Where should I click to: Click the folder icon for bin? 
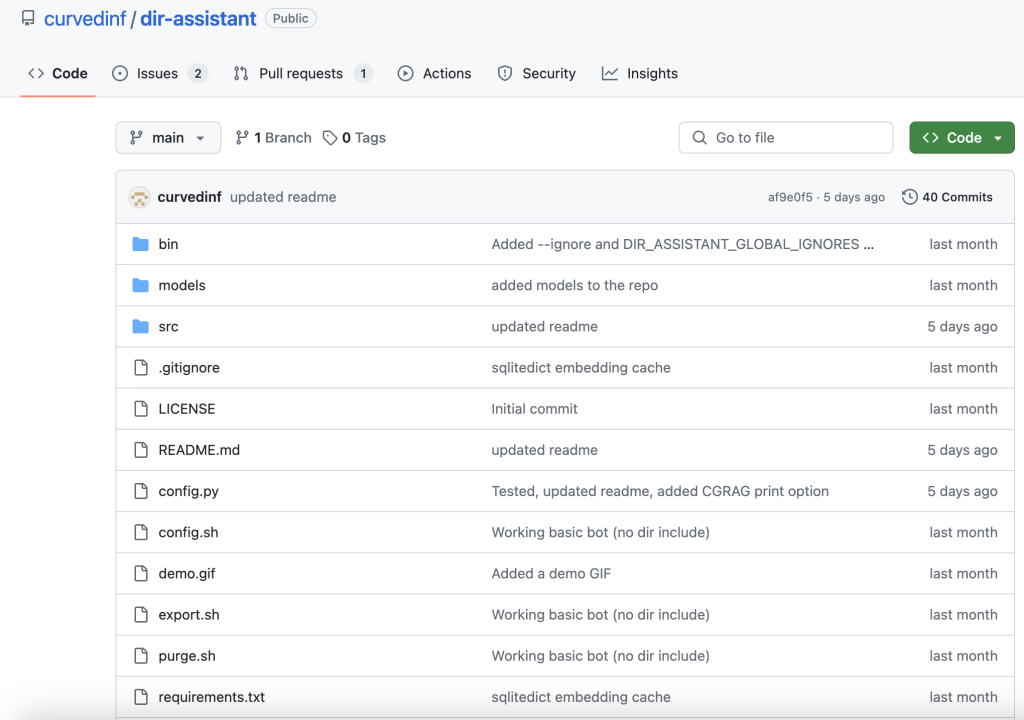140,244
